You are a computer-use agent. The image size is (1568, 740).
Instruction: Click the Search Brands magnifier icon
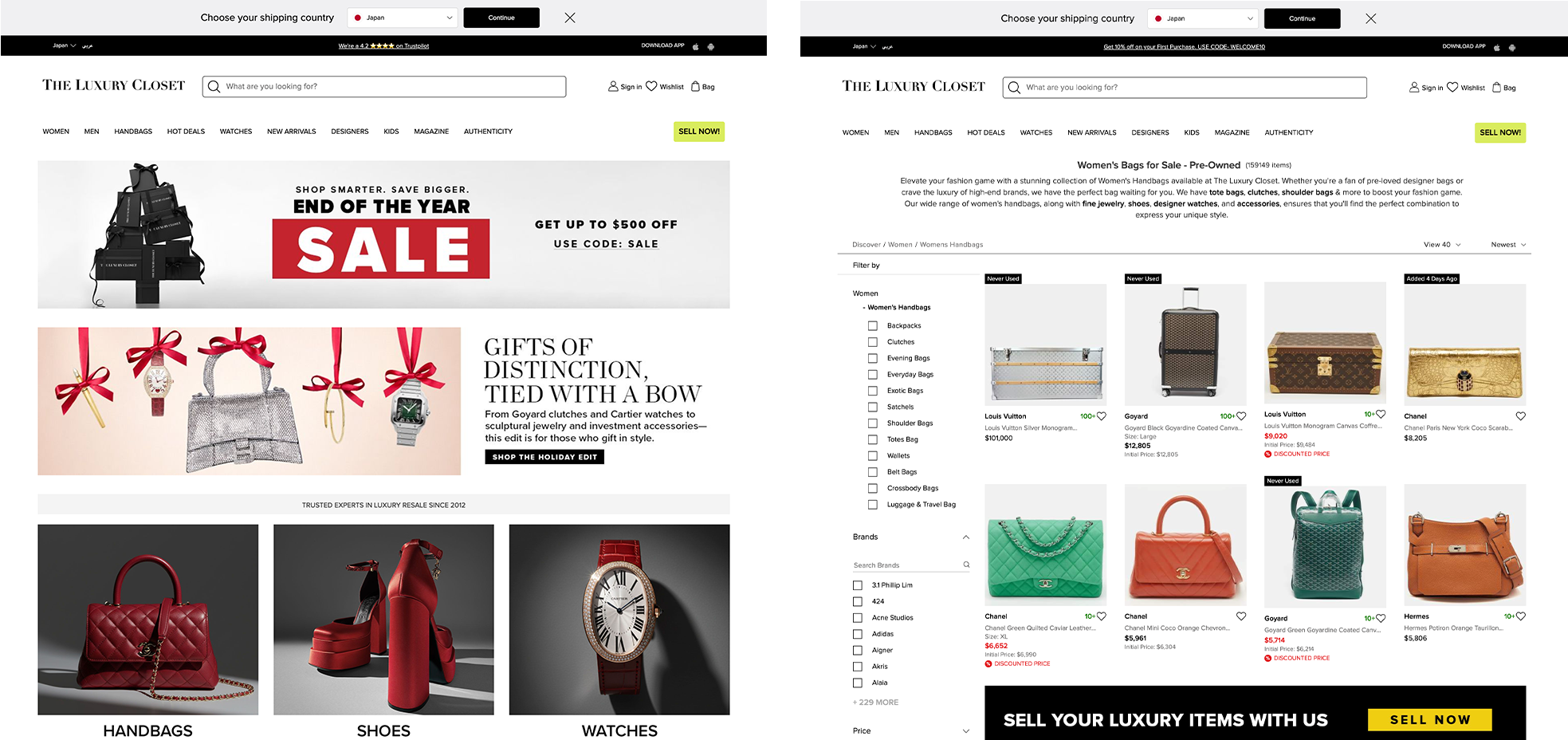click(x=966, y=565)
